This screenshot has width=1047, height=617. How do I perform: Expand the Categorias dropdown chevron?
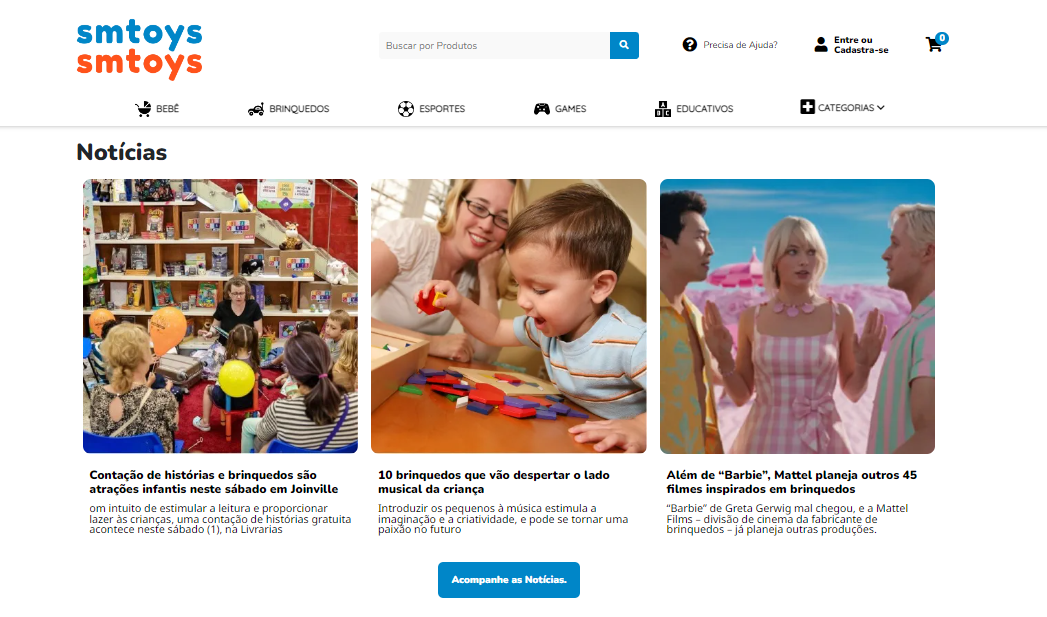click(x=881, y=108)
